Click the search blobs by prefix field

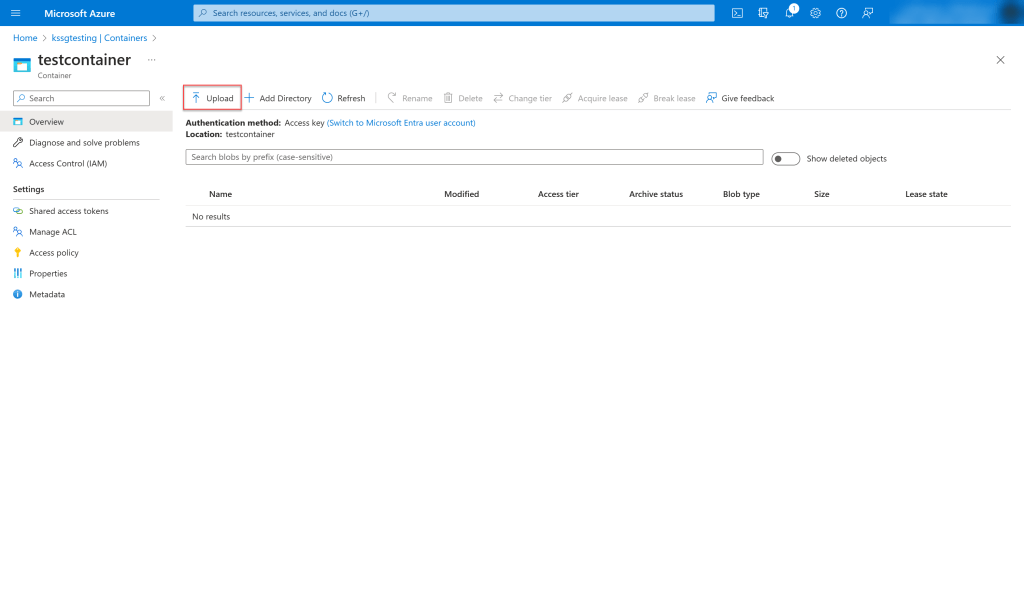(474, 157)
